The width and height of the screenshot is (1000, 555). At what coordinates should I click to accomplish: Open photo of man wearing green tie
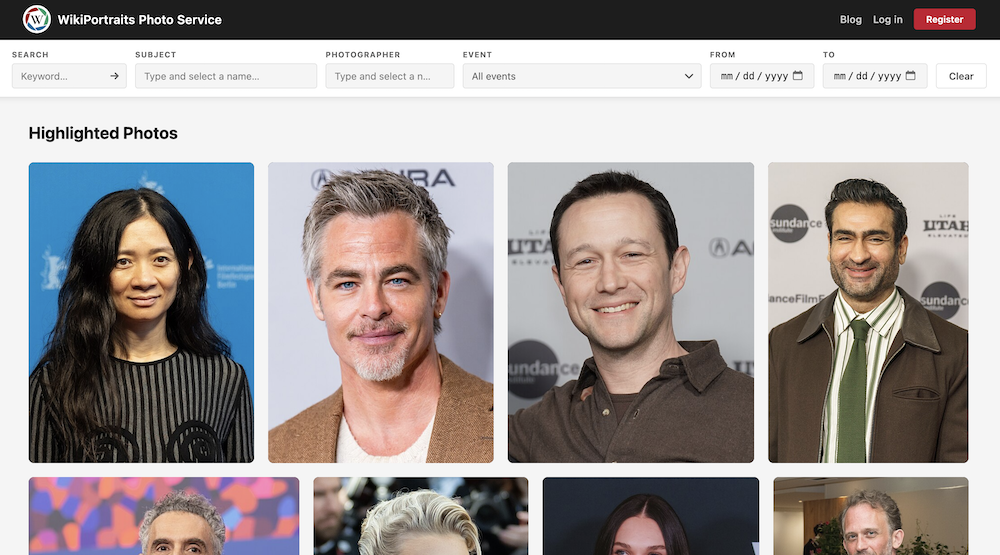pyautogui.click(x=868, y=313)
